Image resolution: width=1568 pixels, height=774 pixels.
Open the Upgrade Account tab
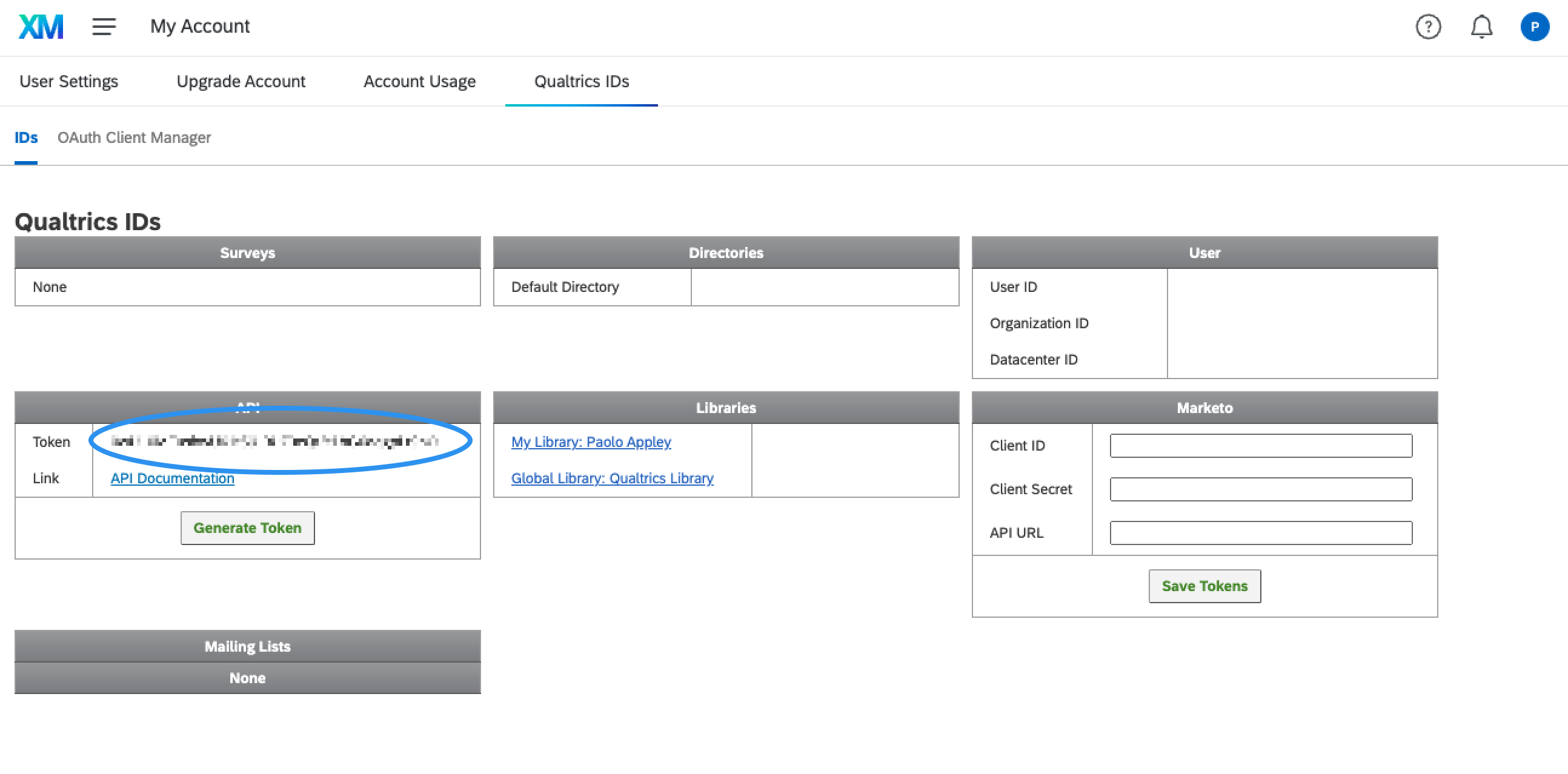pyautogui.click(x=241, y=81)
